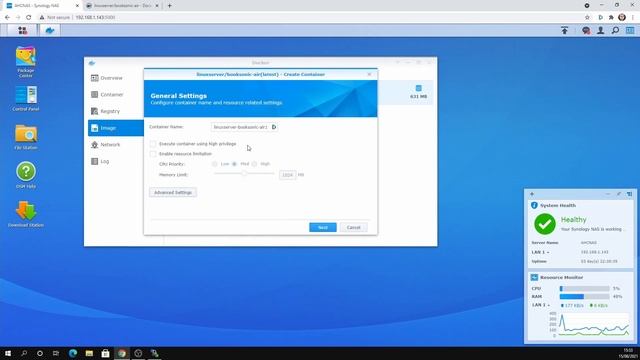Screen dimensions: 640x360
Task: Cancel the Create Container dialog
Action: 353,227
